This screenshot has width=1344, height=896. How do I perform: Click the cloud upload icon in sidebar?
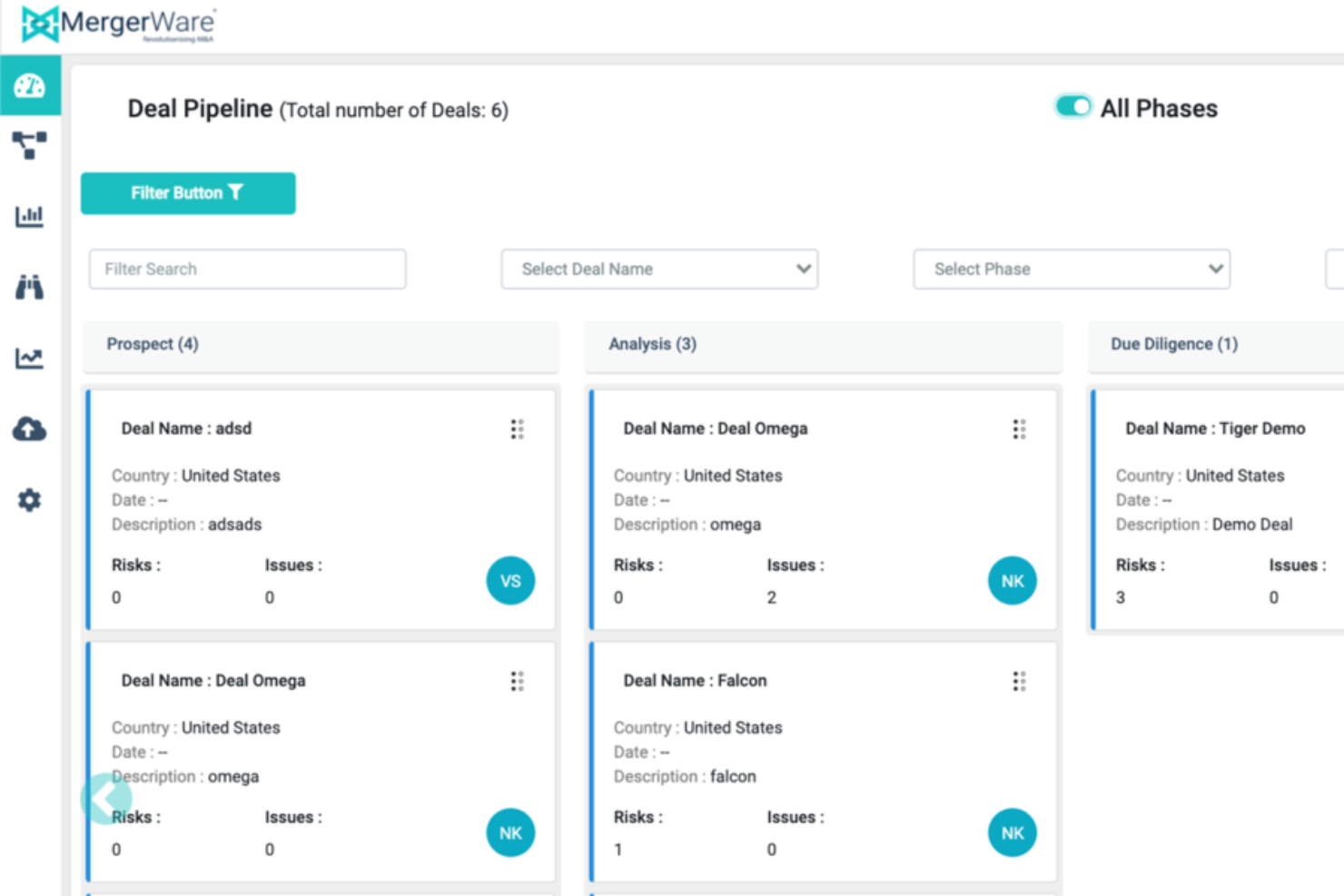(x=30, y=428)
